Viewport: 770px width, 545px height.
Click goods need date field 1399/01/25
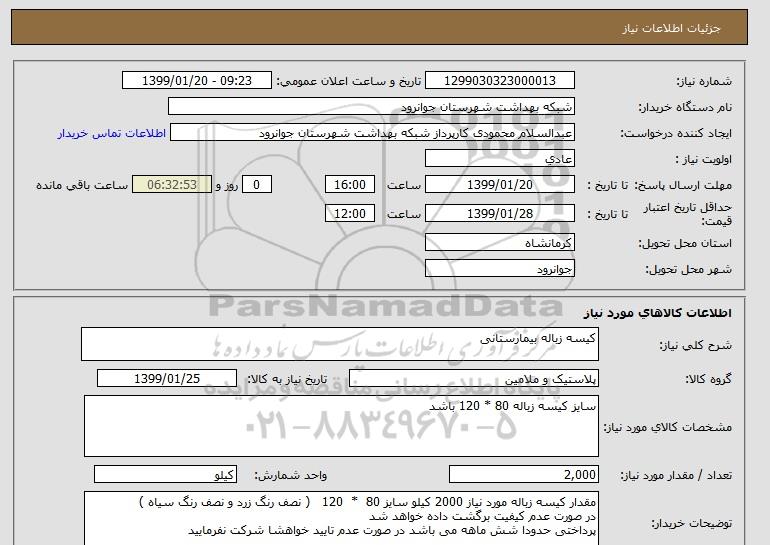tap(167, 379)
